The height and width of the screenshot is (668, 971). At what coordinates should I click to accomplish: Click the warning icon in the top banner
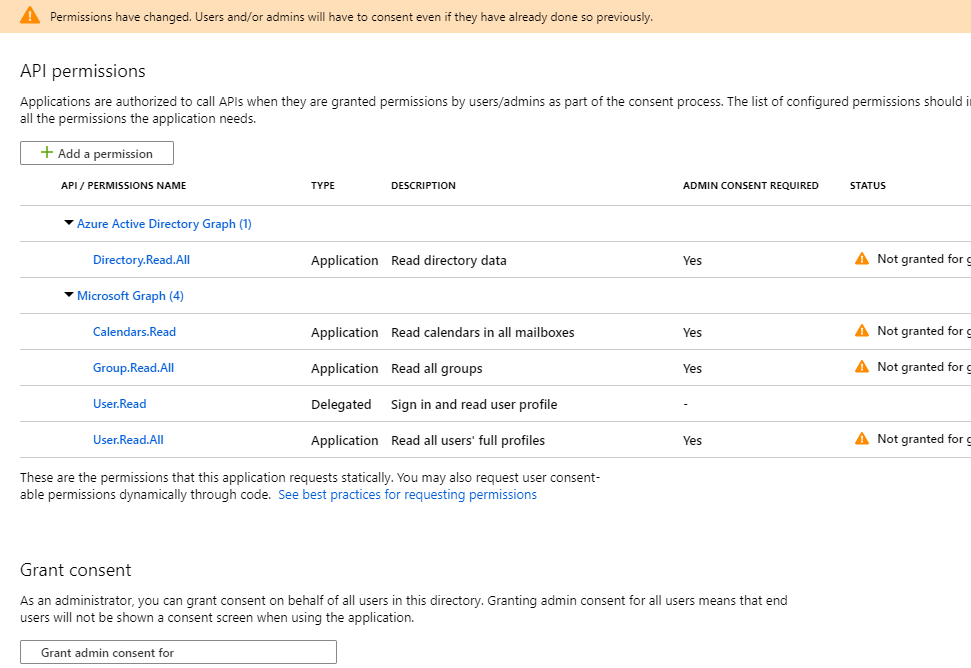tap(30, 16)
